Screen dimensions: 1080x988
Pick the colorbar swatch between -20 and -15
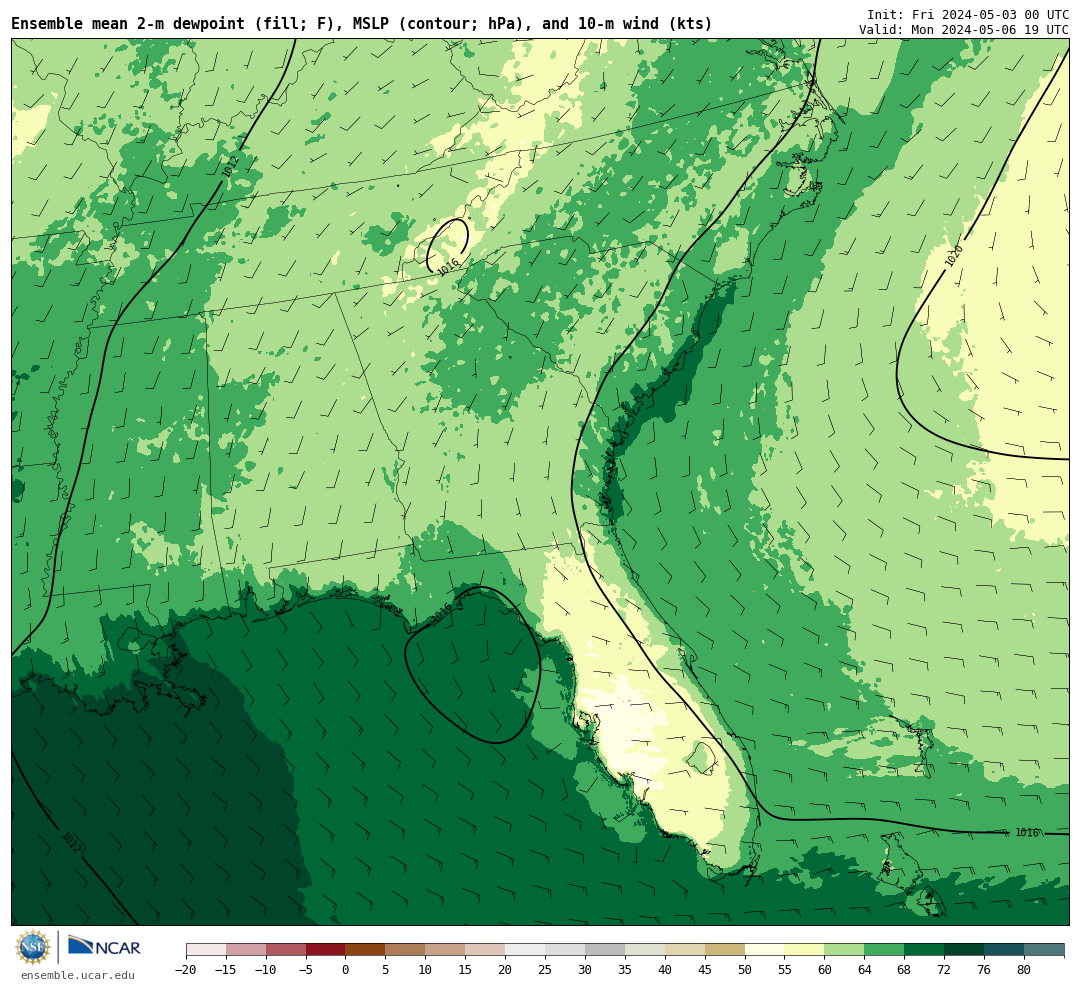pos(206,950)
